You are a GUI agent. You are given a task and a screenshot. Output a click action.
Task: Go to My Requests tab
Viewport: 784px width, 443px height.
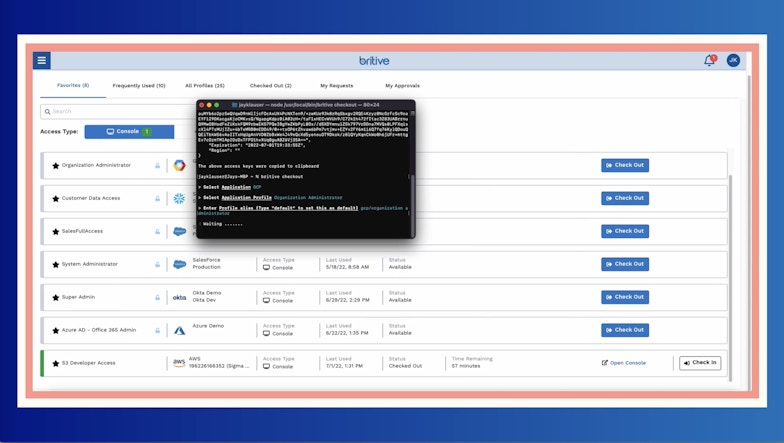pyautogui.click(x=336, y=86)
